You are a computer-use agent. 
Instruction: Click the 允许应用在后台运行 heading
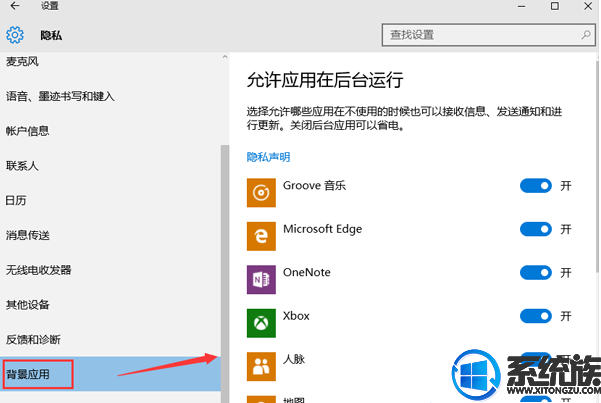[325, 80]
